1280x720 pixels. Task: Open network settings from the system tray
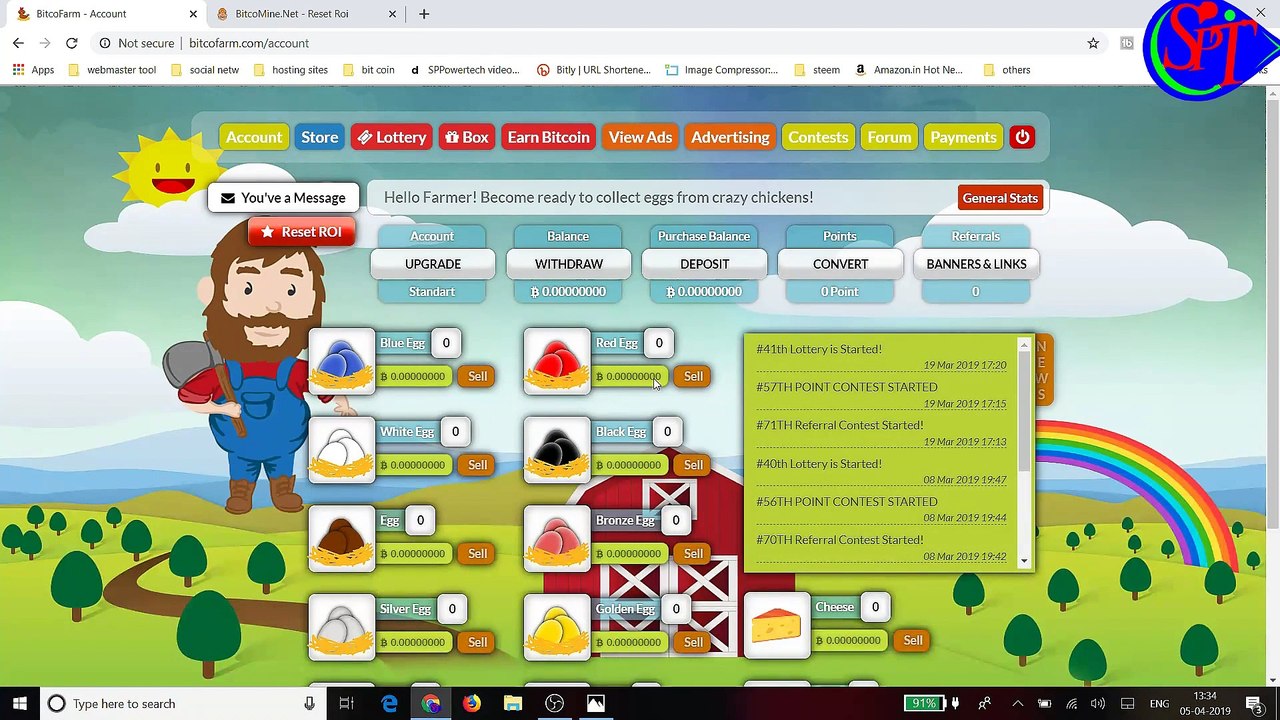pos(1071,703)
